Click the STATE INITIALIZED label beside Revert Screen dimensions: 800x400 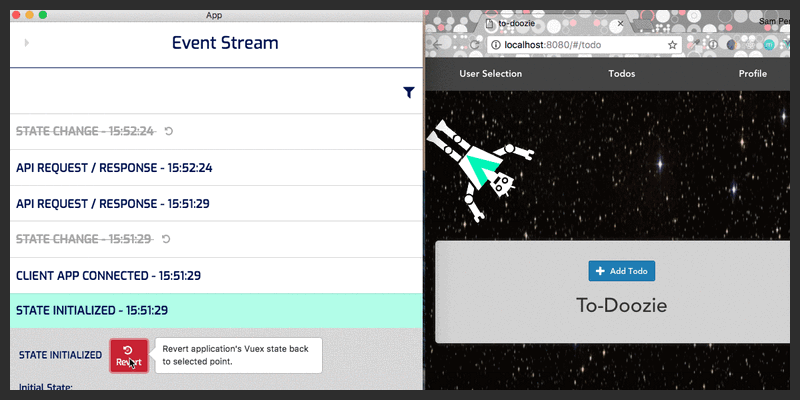(60, 355)
